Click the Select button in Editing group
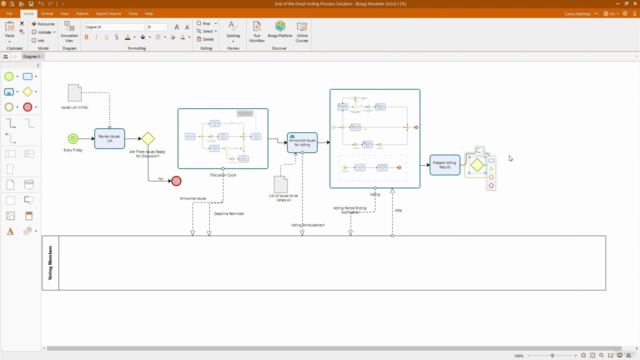 pos(205,31)
